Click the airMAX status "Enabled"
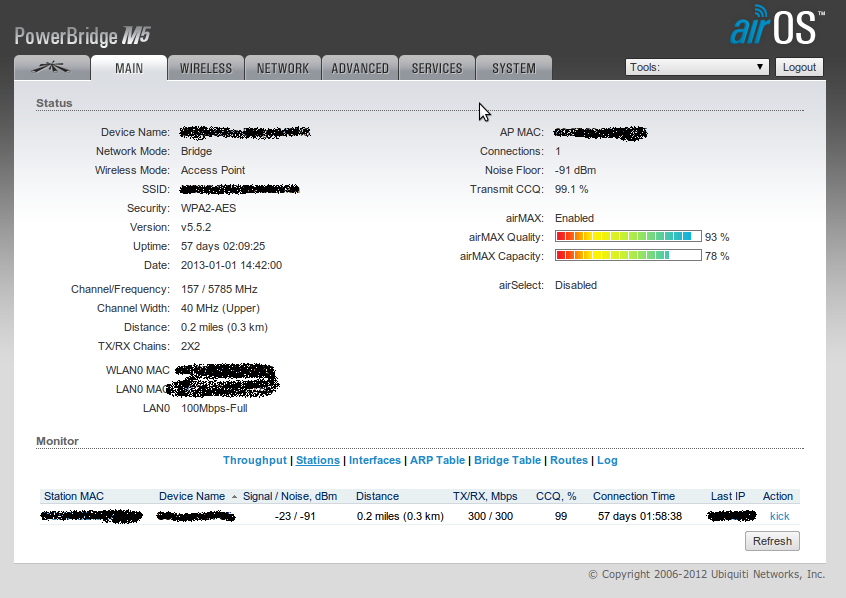The image size is (846, 598). tap(575, 218)
